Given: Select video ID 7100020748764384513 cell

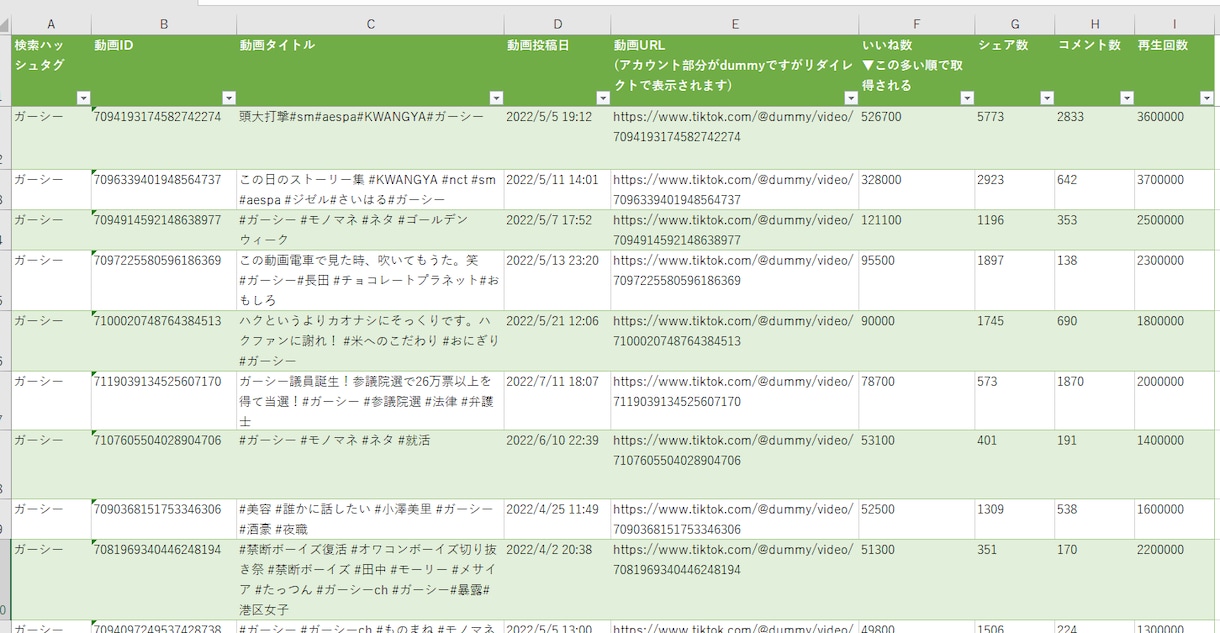Looking at the screenshot, I should point(164,341).
